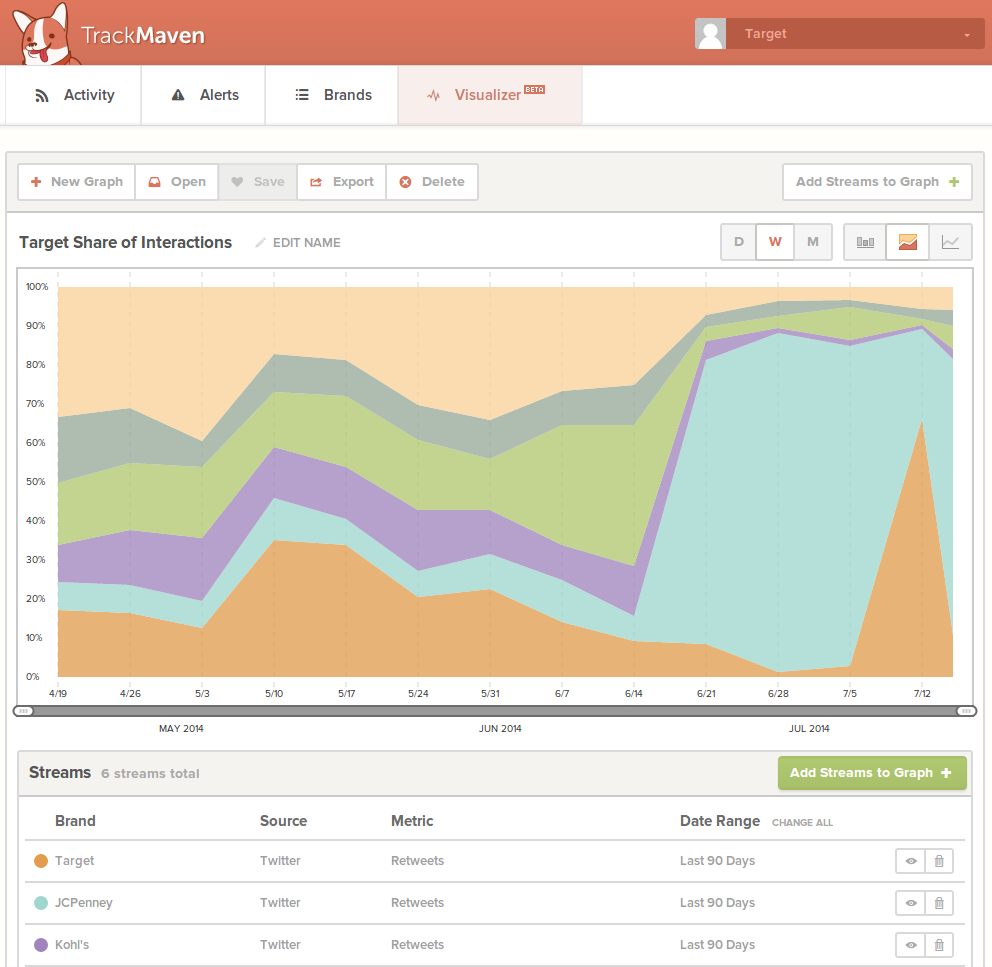Select the bar chart view icon

pos(865,242)
